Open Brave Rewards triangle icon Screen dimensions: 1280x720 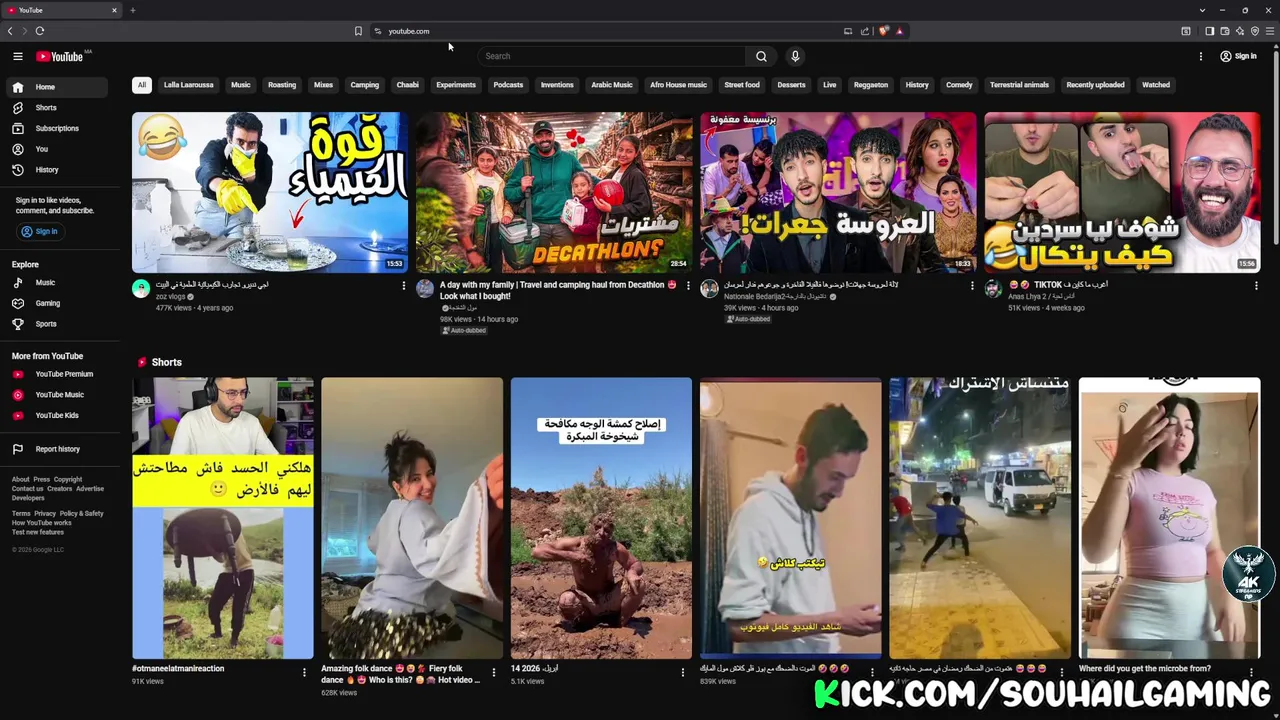pos(900,31)
